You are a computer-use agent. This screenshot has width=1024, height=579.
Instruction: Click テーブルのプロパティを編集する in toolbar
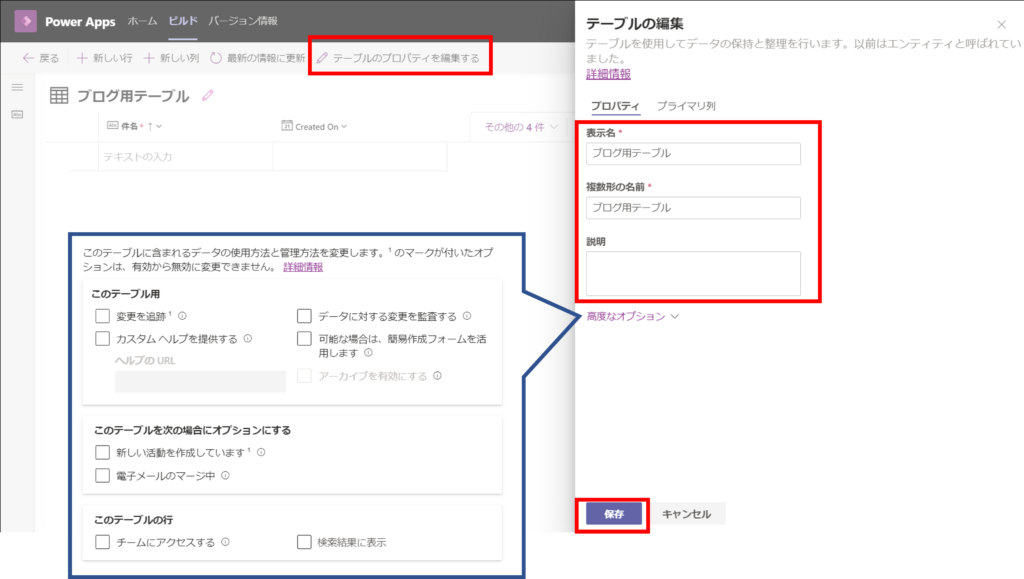(x=398, y=58)
